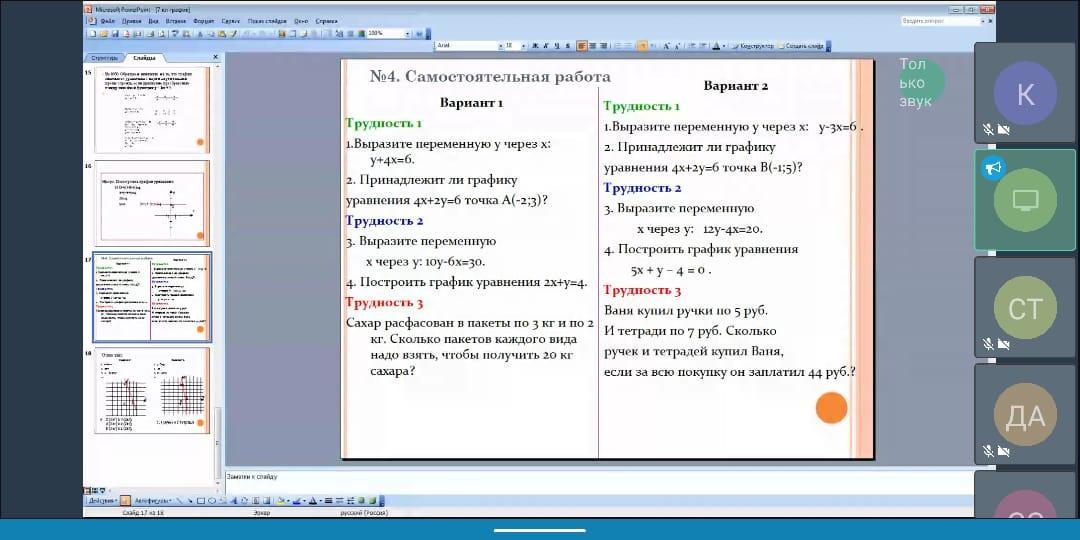Select slide 17 thumbnail

point(152,297)
